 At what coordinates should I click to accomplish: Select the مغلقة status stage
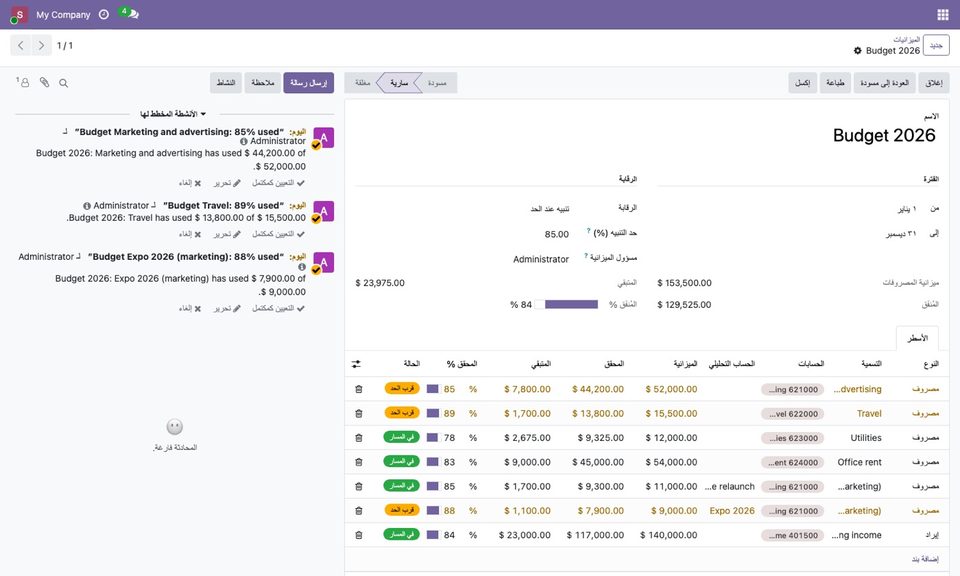click(362, 83)
